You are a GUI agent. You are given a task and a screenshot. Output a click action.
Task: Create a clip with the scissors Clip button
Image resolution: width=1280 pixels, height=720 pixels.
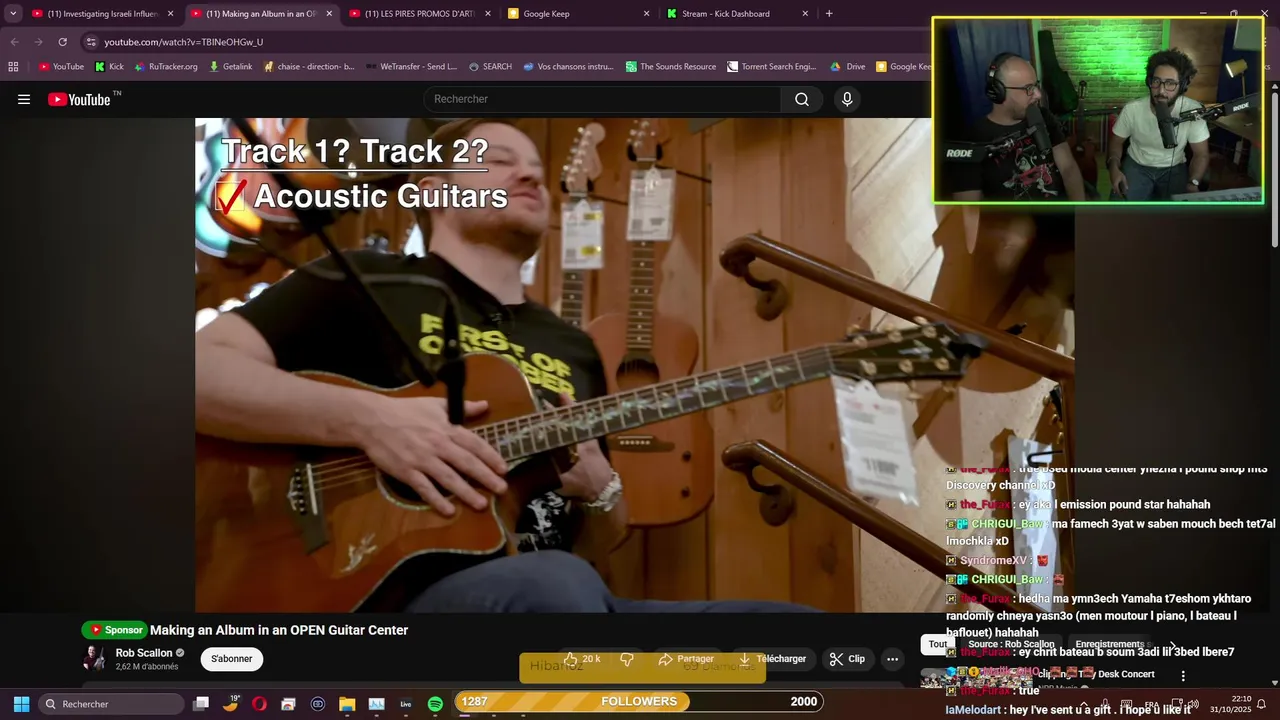pos(847,659)
